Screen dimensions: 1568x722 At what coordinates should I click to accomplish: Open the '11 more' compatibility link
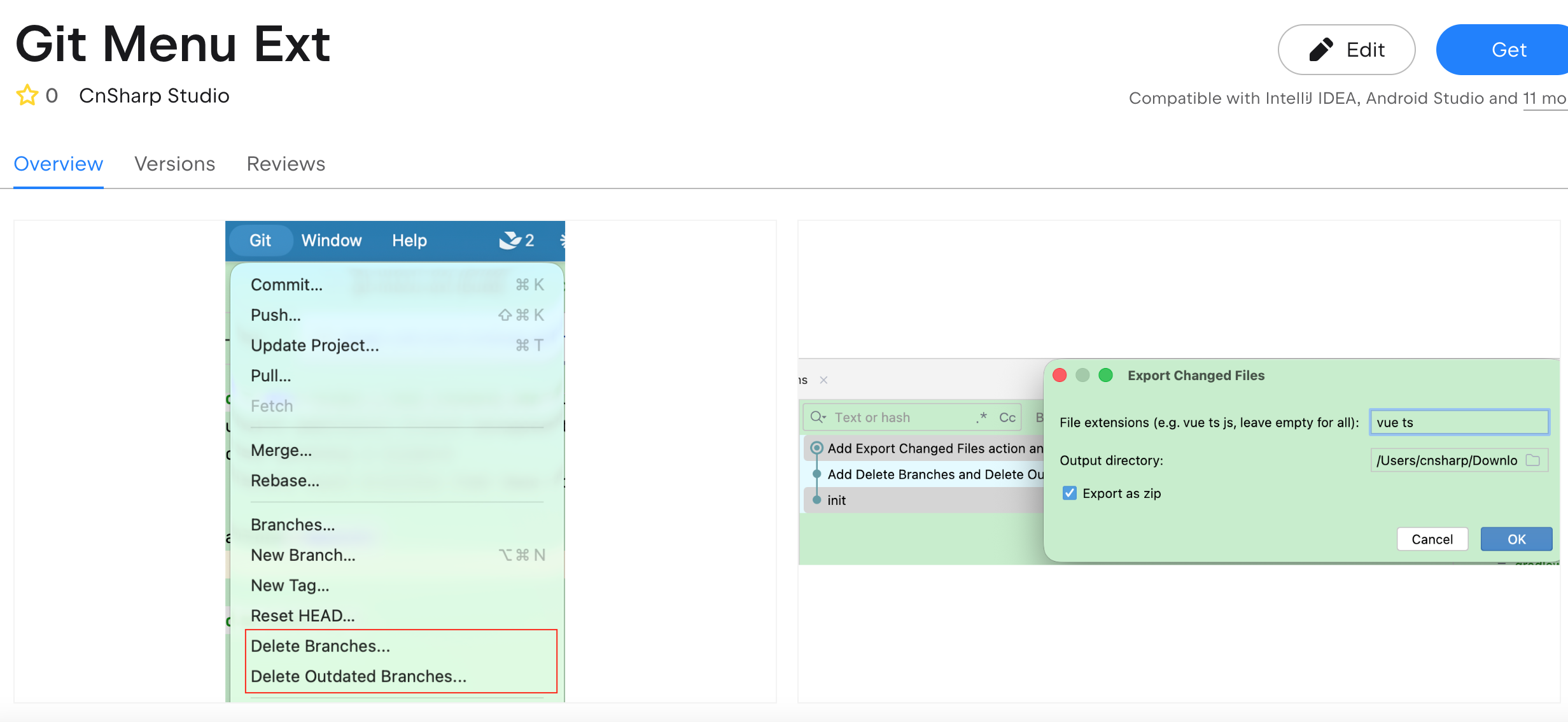click(1545, 99)
